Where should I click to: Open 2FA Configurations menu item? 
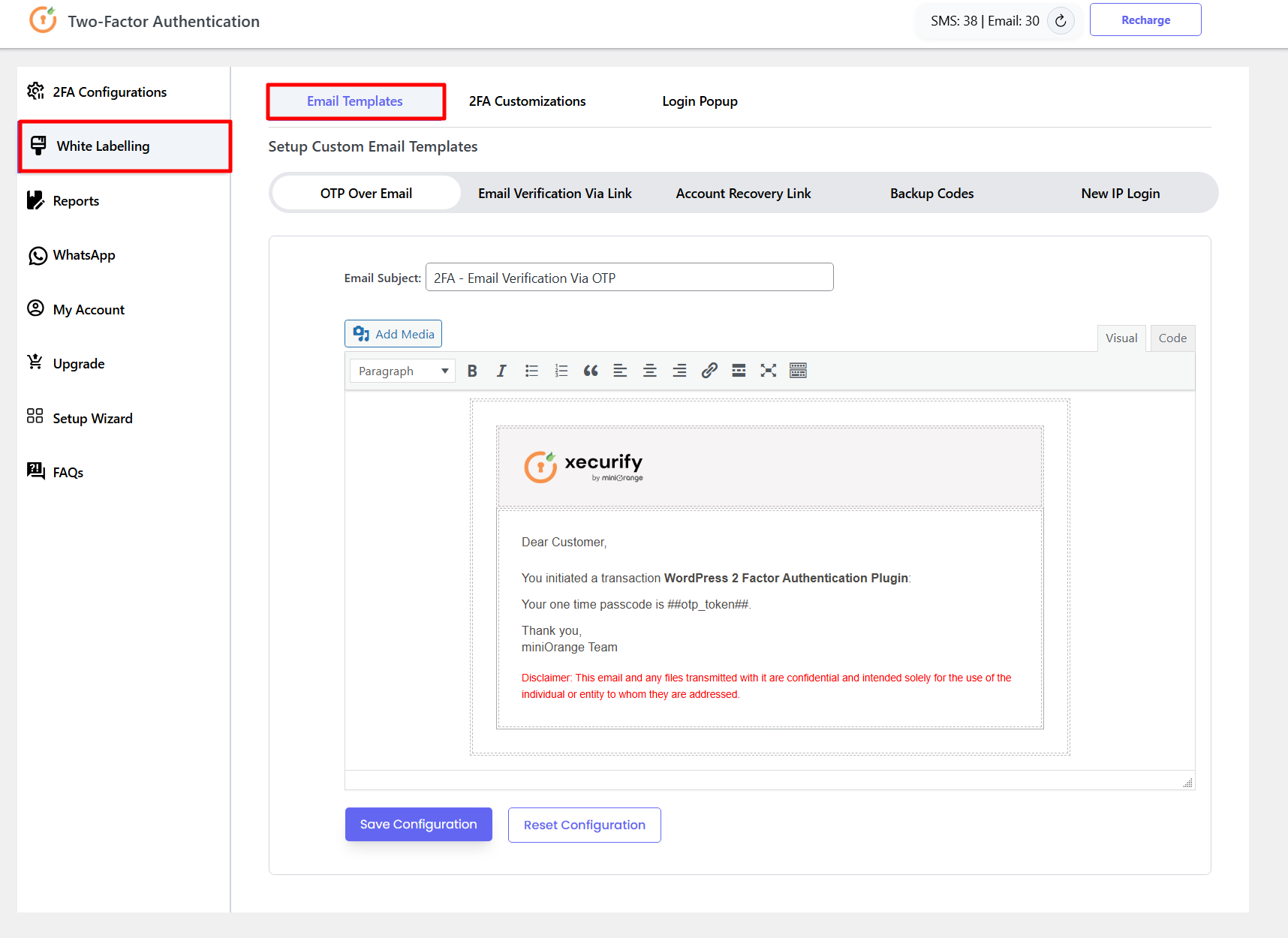point(124,92)
